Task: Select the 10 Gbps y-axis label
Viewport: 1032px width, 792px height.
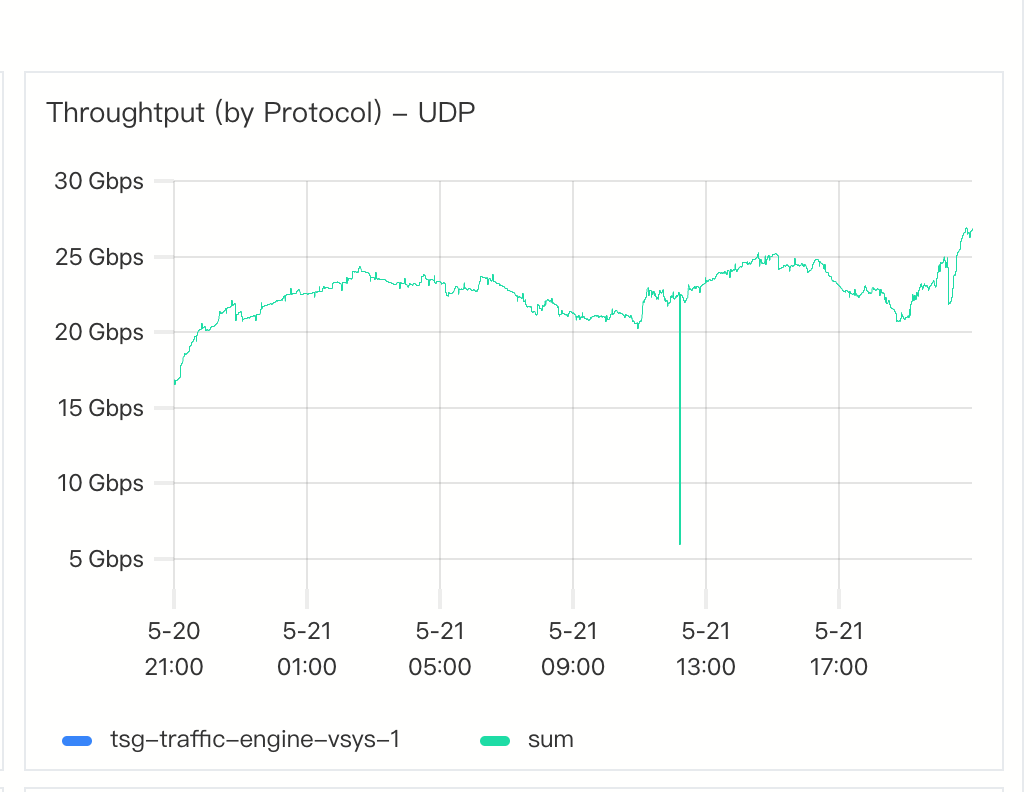Action: [x=99, y=483]
